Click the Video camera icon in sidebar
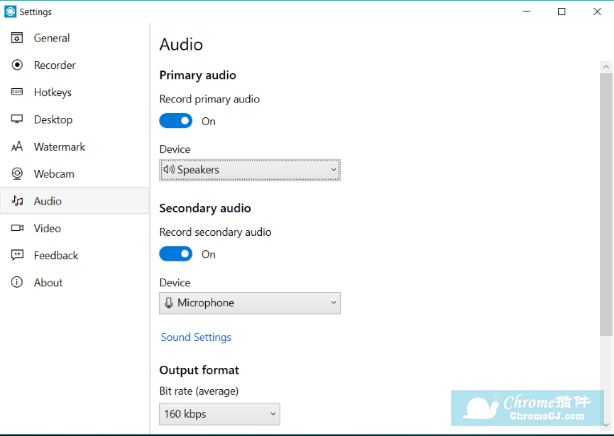The width and height of the screenshot is (614, 436). (x=16, y=228)
